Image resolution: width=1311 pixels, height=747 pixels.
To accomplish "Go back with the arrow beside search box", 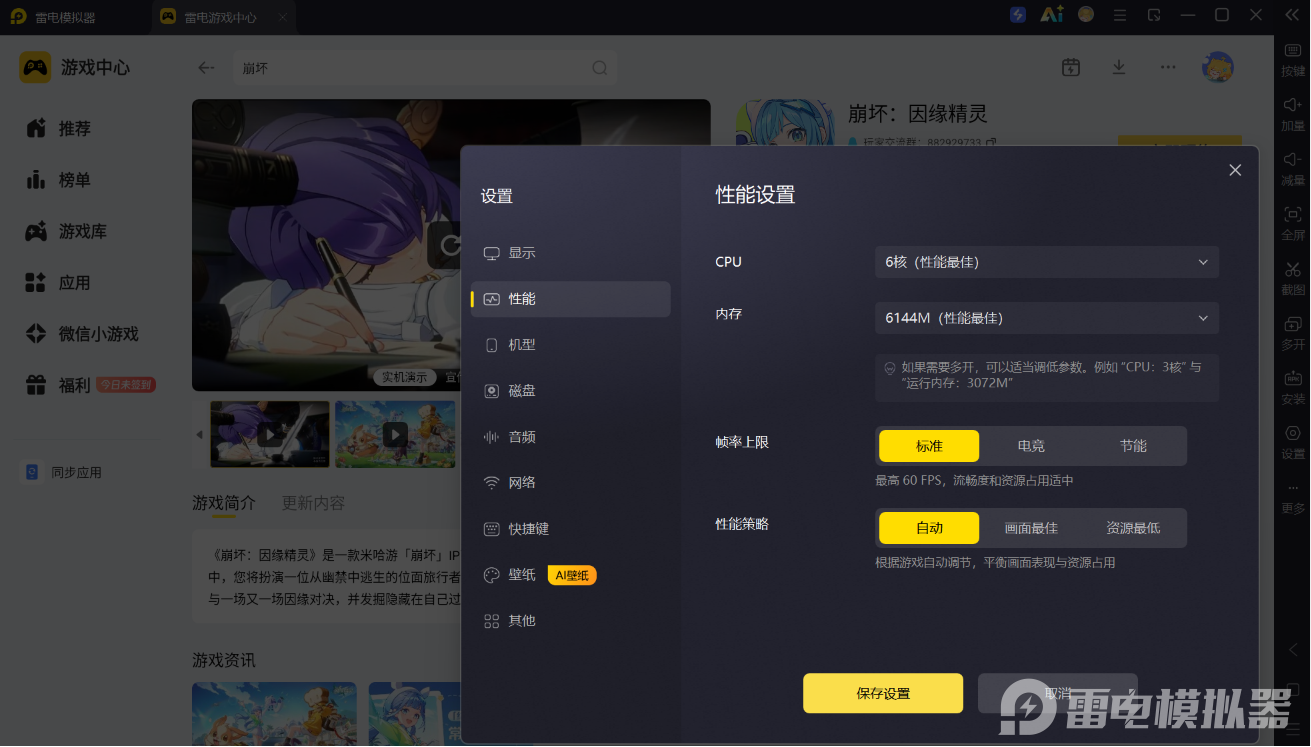I will [206, 68].
